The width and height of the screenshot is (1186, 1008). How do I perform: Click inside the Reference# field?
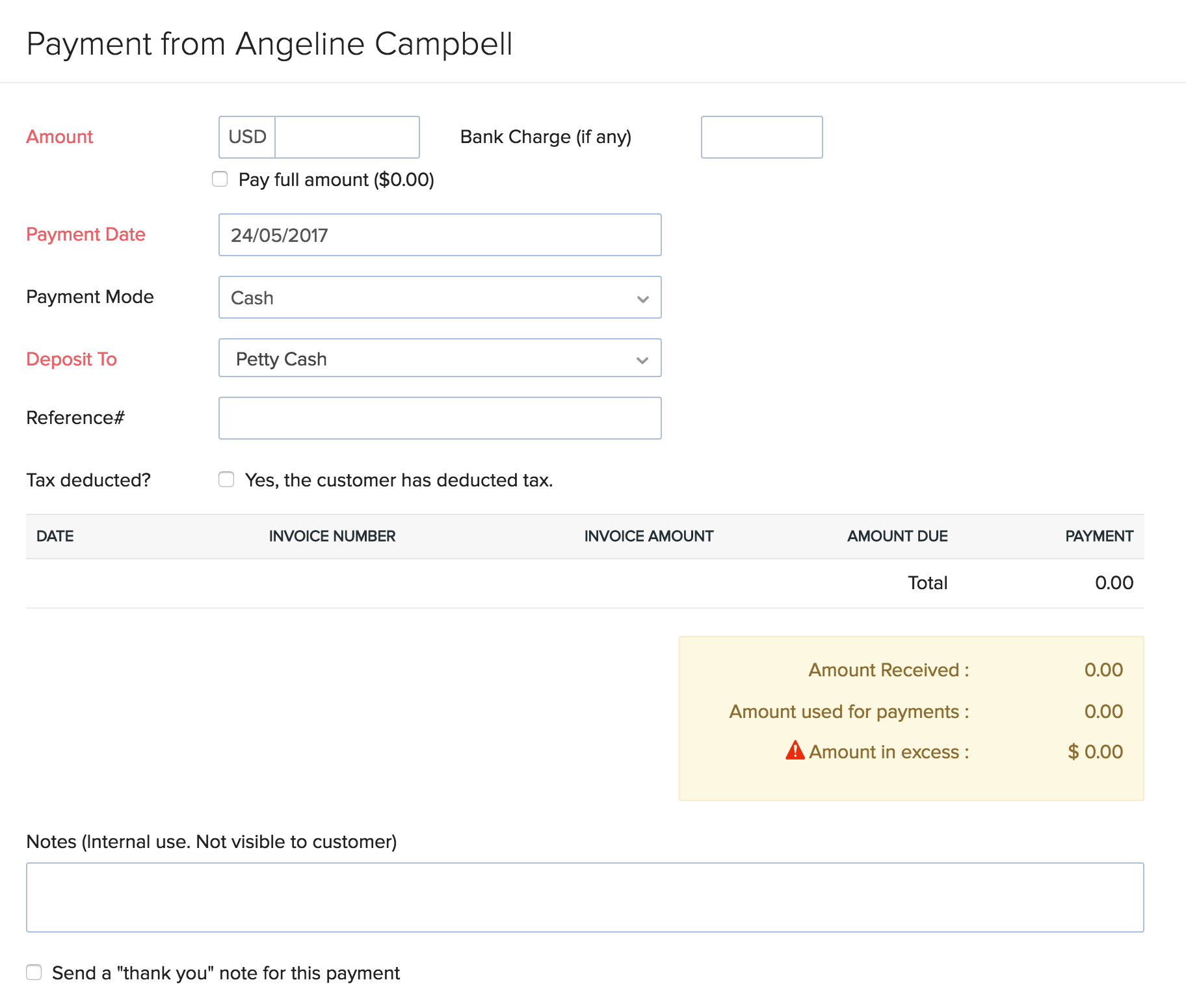point(440,418)
